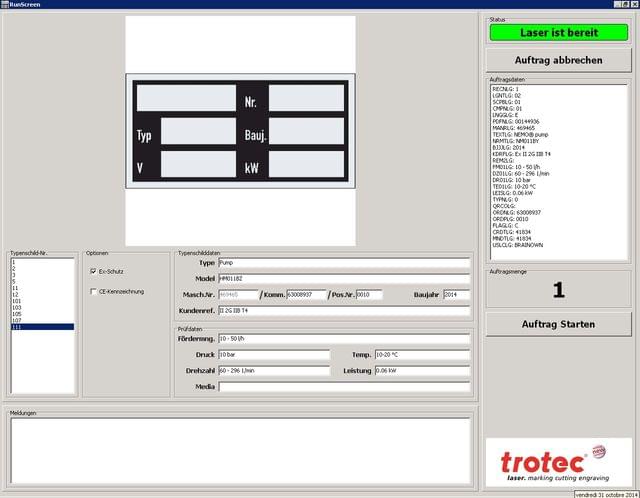Focus the Druck field showing 10 bar
Image resolution: width=640 pixels, height=498 pixels.
click(x=273, y=355)
